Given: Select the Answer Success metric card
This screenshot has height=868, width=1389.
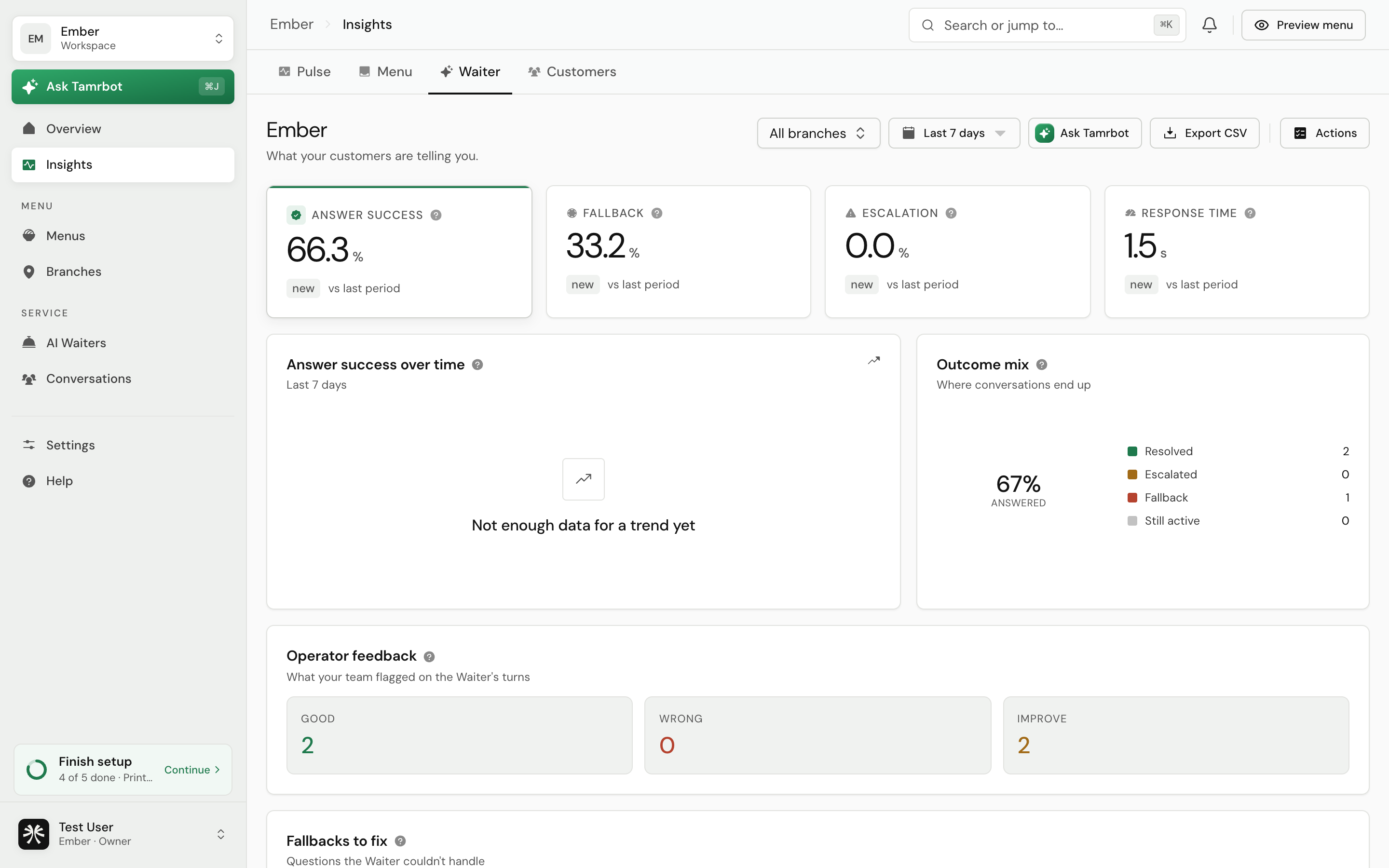Looking at the screenshot, I should point(399,251).
